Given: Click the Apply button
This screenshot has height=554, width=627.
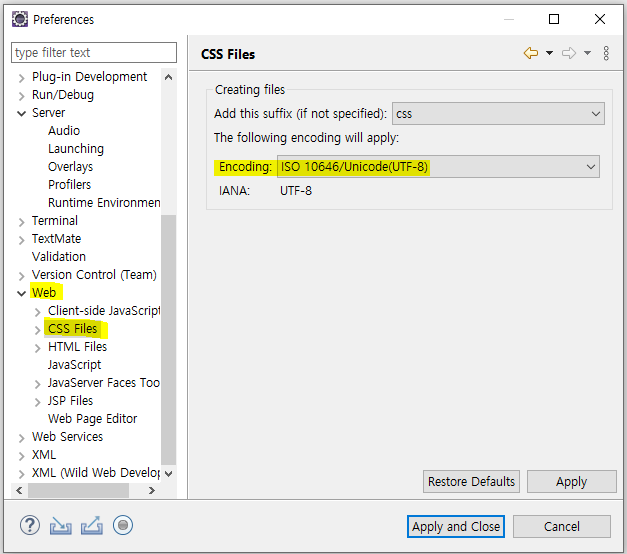Looking at the screenshot, I should coord(572,482).
